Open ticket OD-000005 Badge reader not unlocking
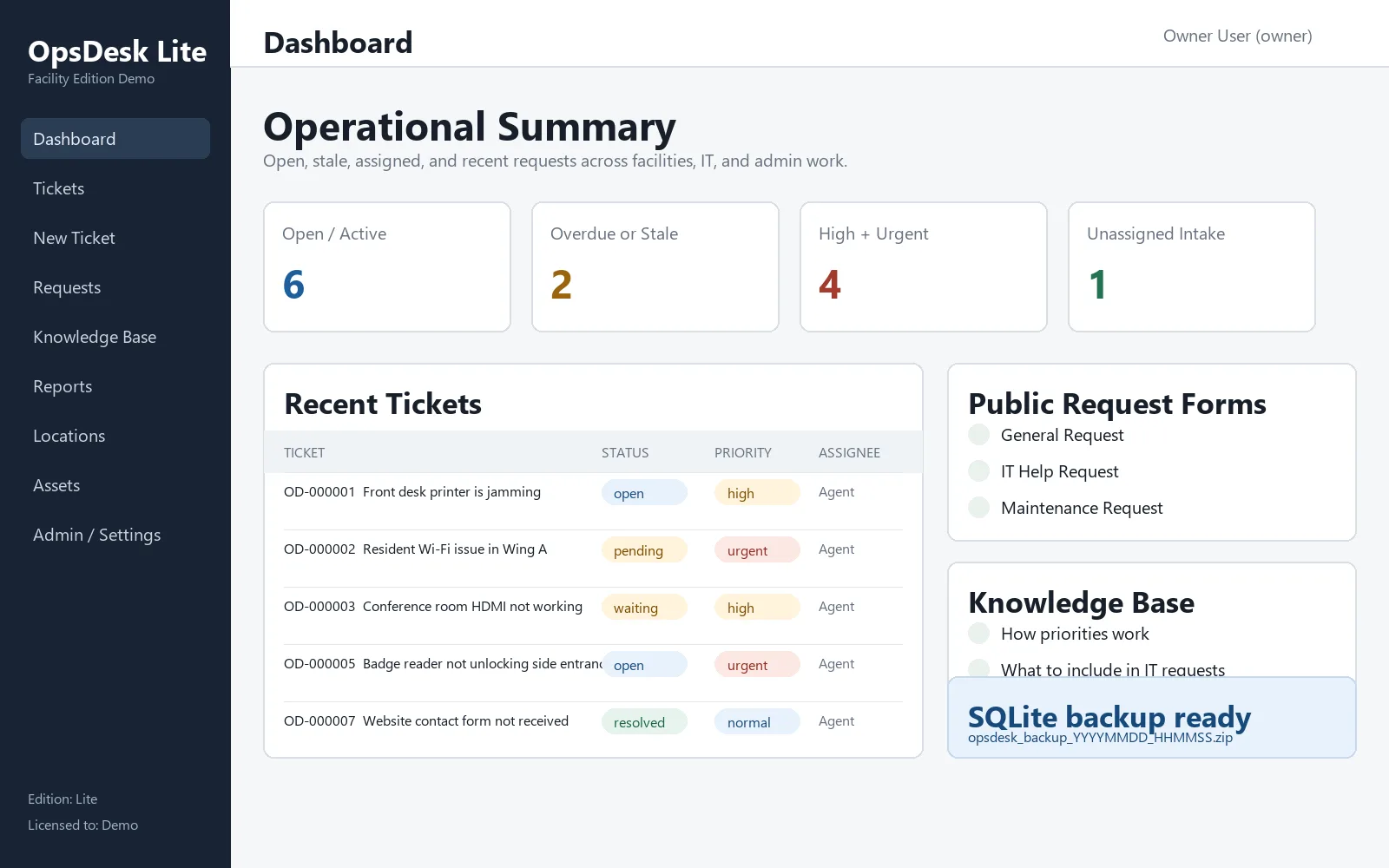Image resolution: width=1389 pixels, height=868 pixels. [443, 664]
